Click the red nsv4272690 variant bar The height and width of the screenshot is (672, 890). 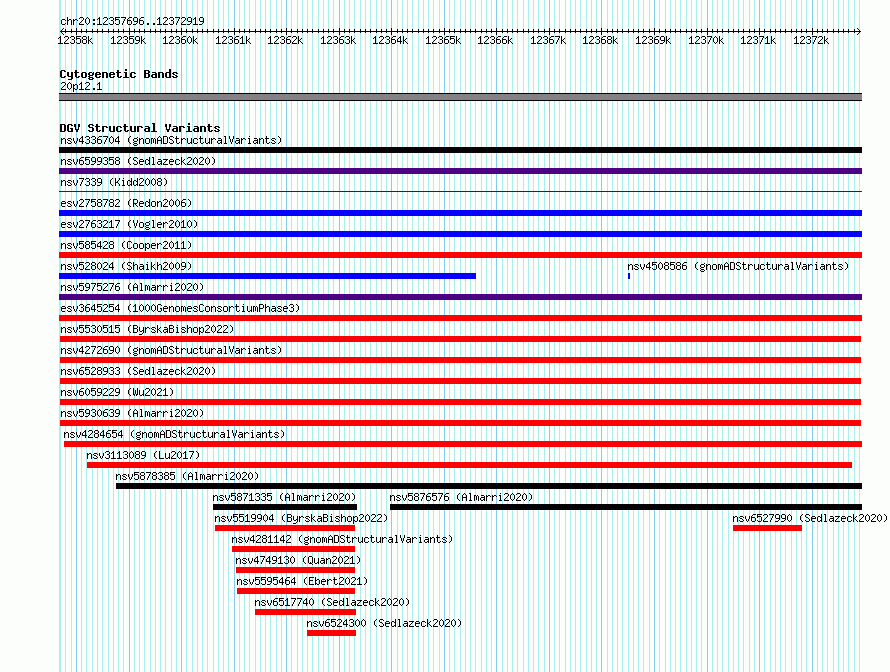click(460, 360)
